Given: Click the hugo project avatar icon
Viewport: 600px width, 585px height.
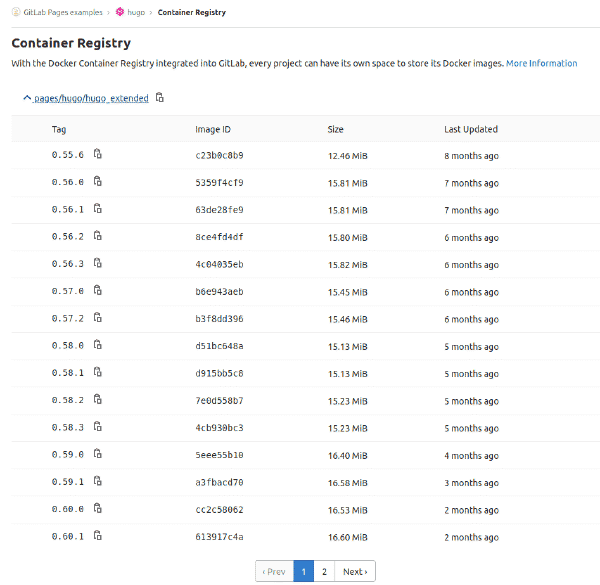Looking at the screenshot, I should pyautogui.click(x=120, y=12).
